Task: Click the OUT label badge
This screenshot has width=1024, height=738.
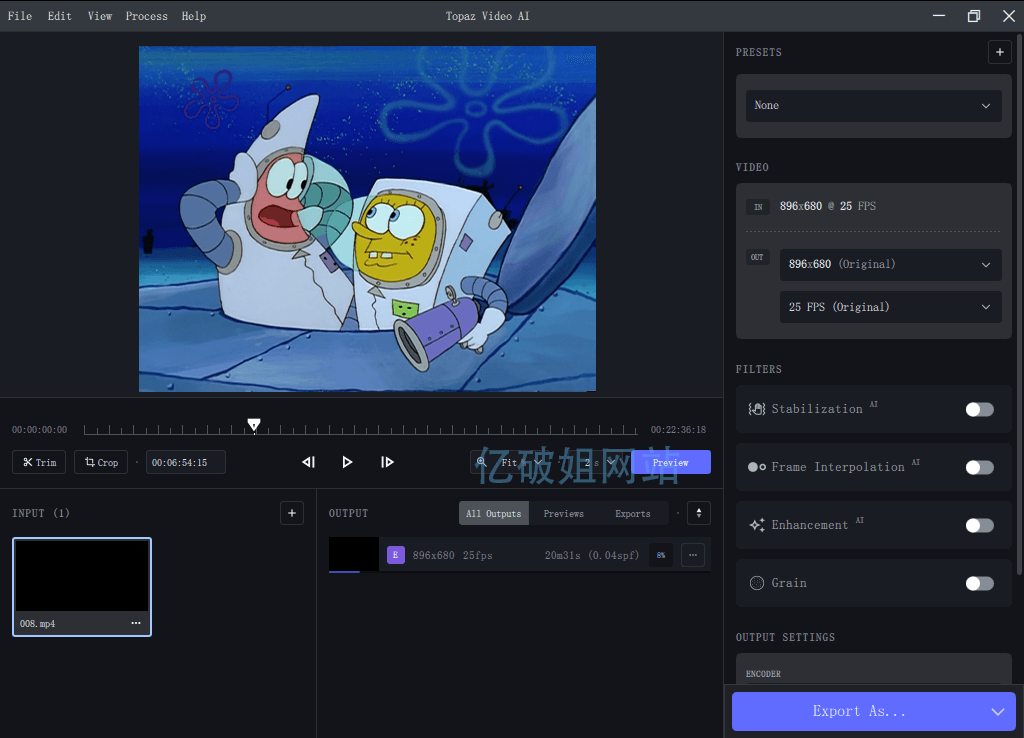Action: click(x=758, y=257)
